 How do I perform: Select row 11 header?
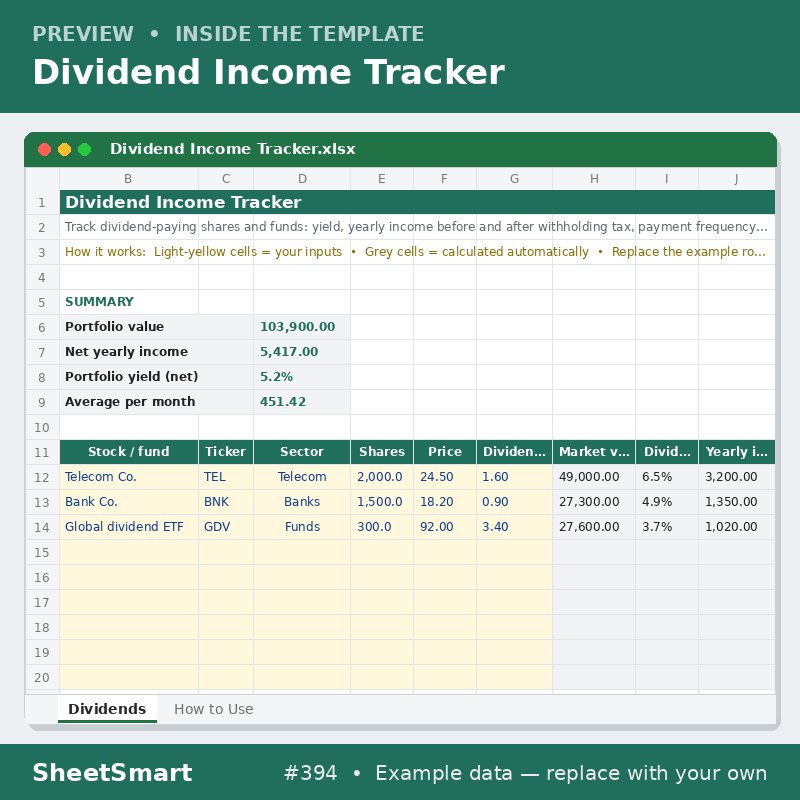(x=42, y=452)
